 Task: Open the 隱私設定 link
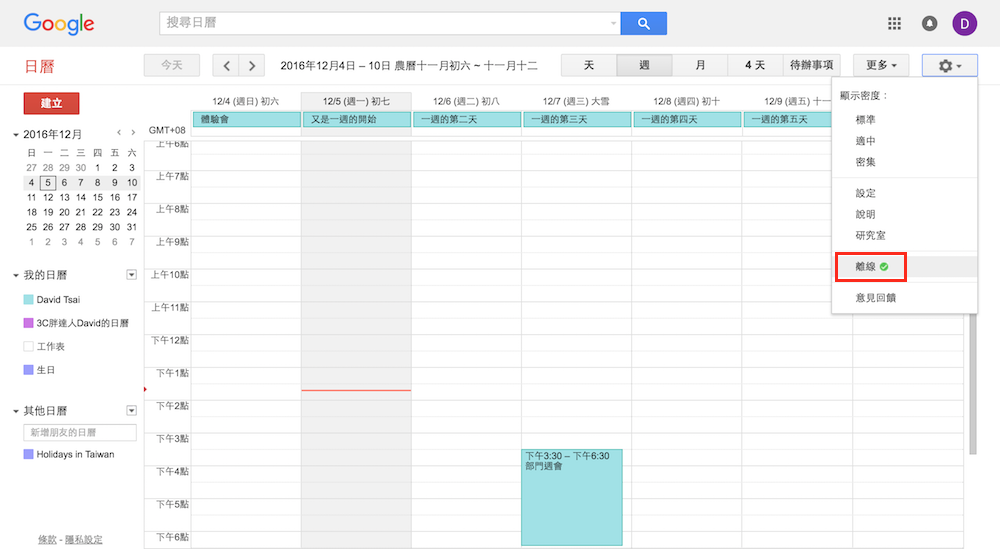[84, 540]
